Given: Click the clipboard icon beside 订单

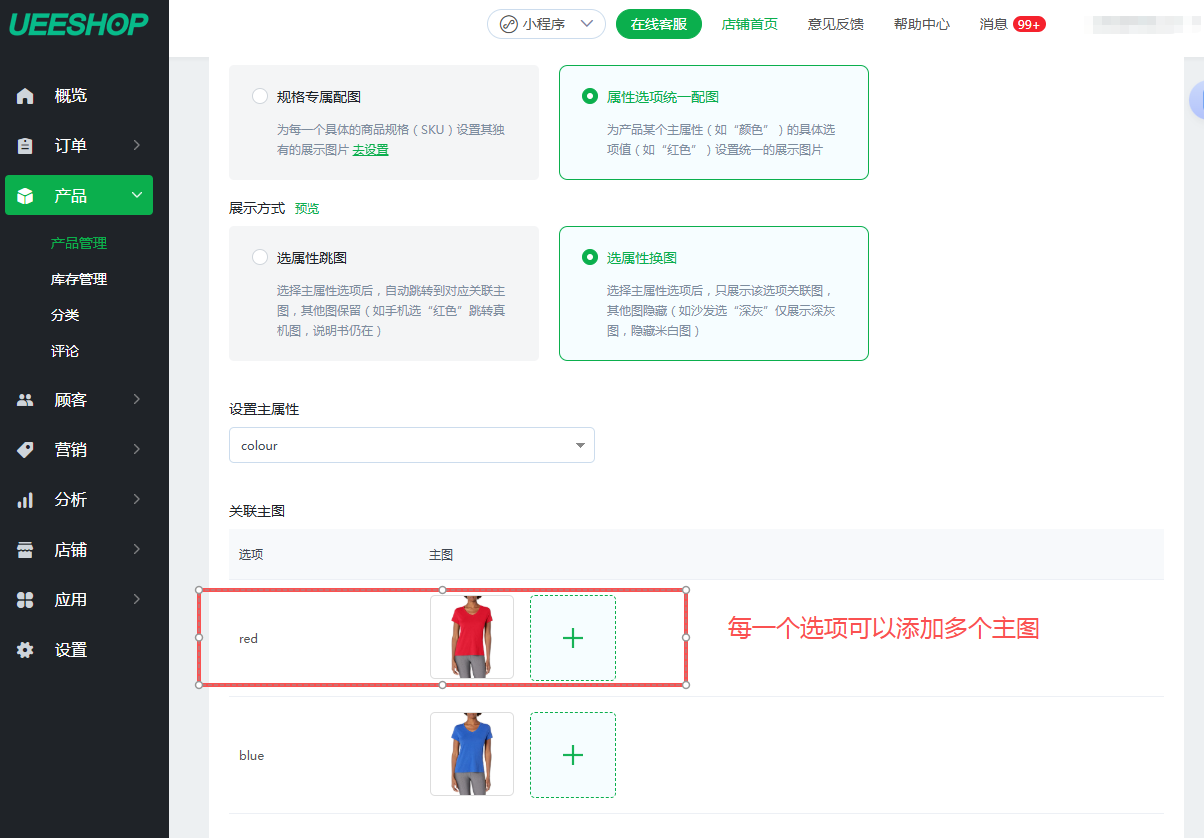Looking at the screenshot, I should click(x=26, y=146).
